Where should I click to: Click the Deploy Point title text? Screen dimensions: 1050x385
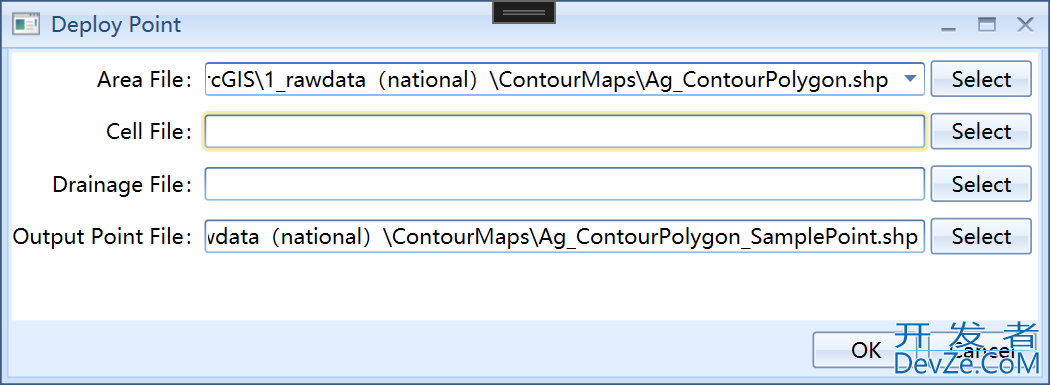point(117,25)
